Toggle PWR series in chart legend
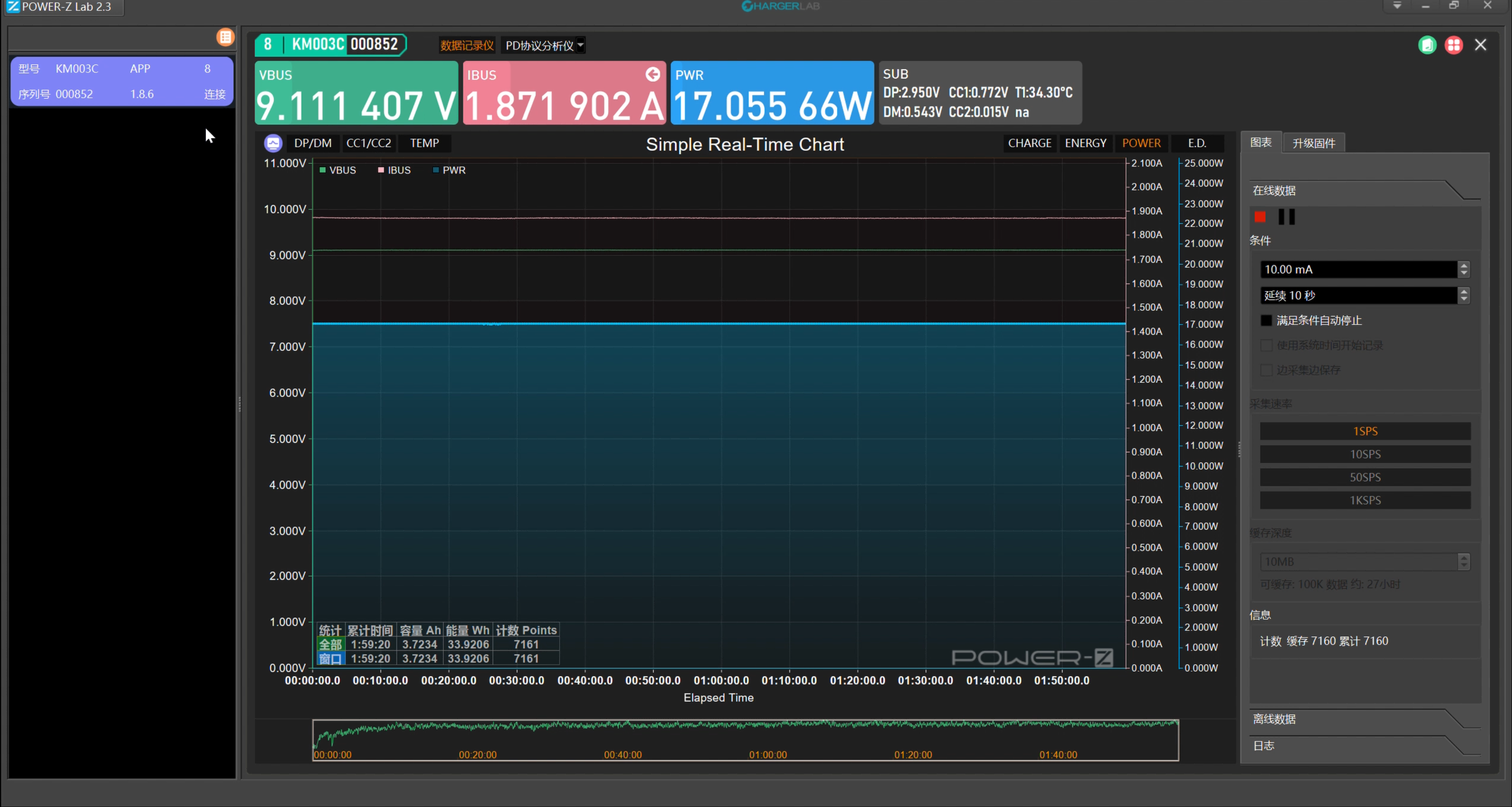This screenshot has height=807, width=1512. coord(450,170)
